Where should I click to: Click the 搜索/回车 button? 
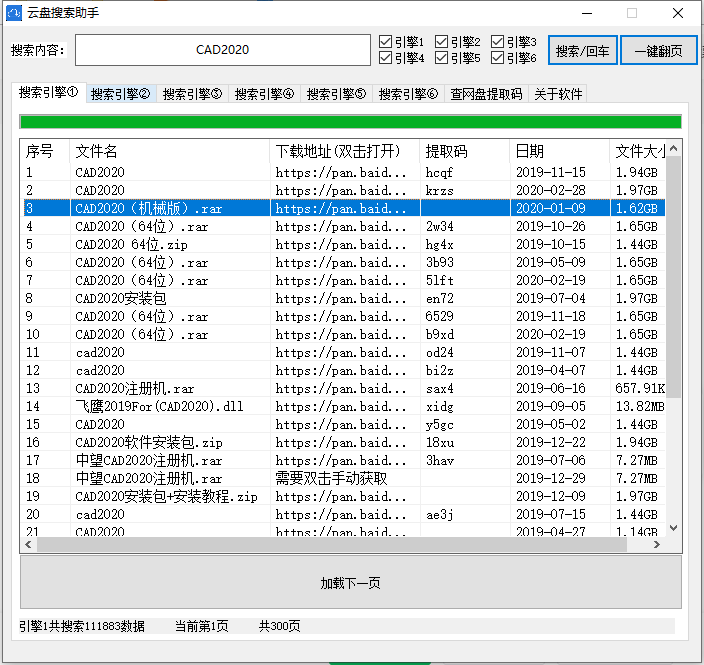click(x=583, y=50)
